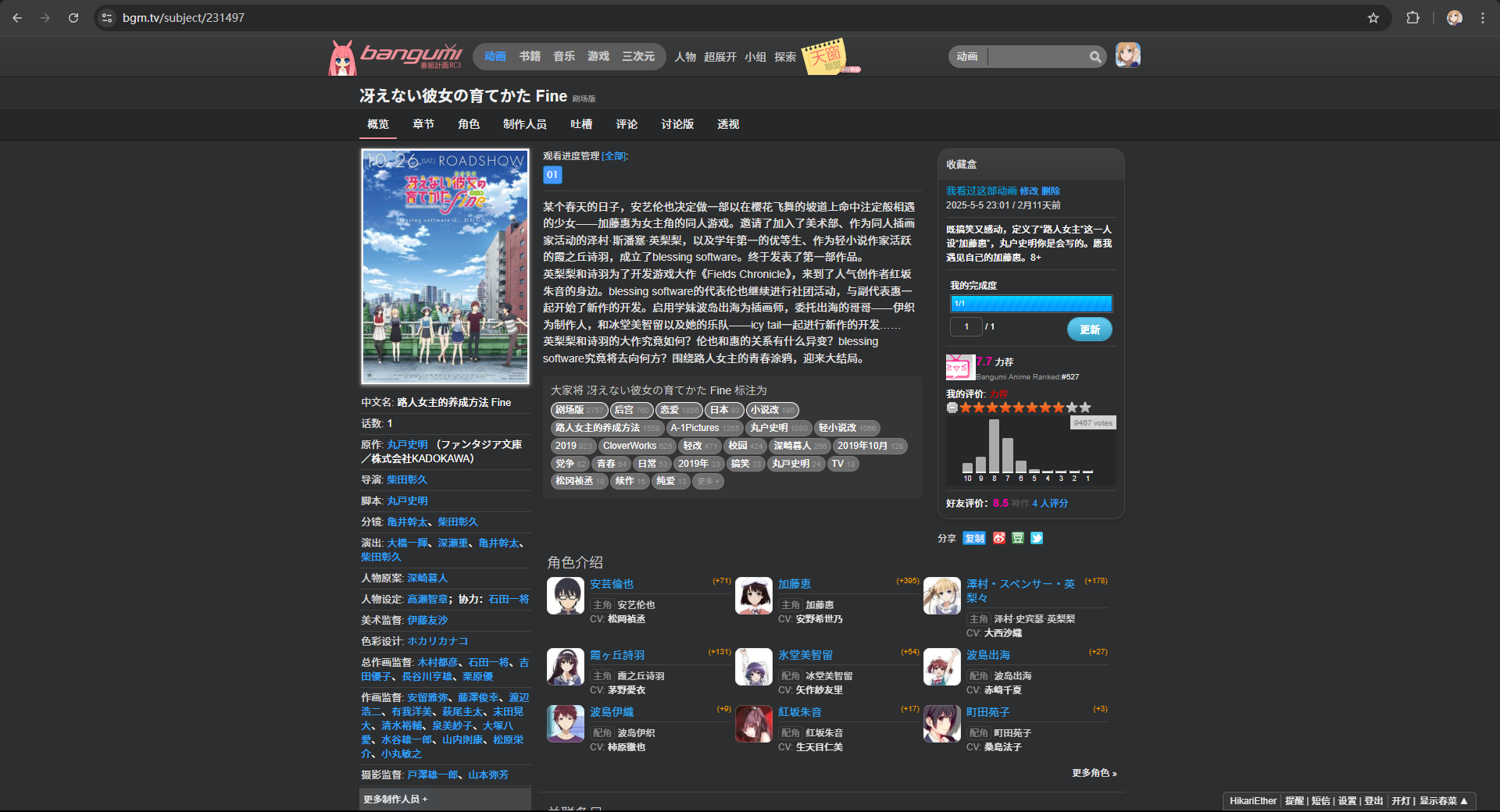1500x812 pixels.
Task: Open Chrome profile avatar
Action: tap(1454, 17)
